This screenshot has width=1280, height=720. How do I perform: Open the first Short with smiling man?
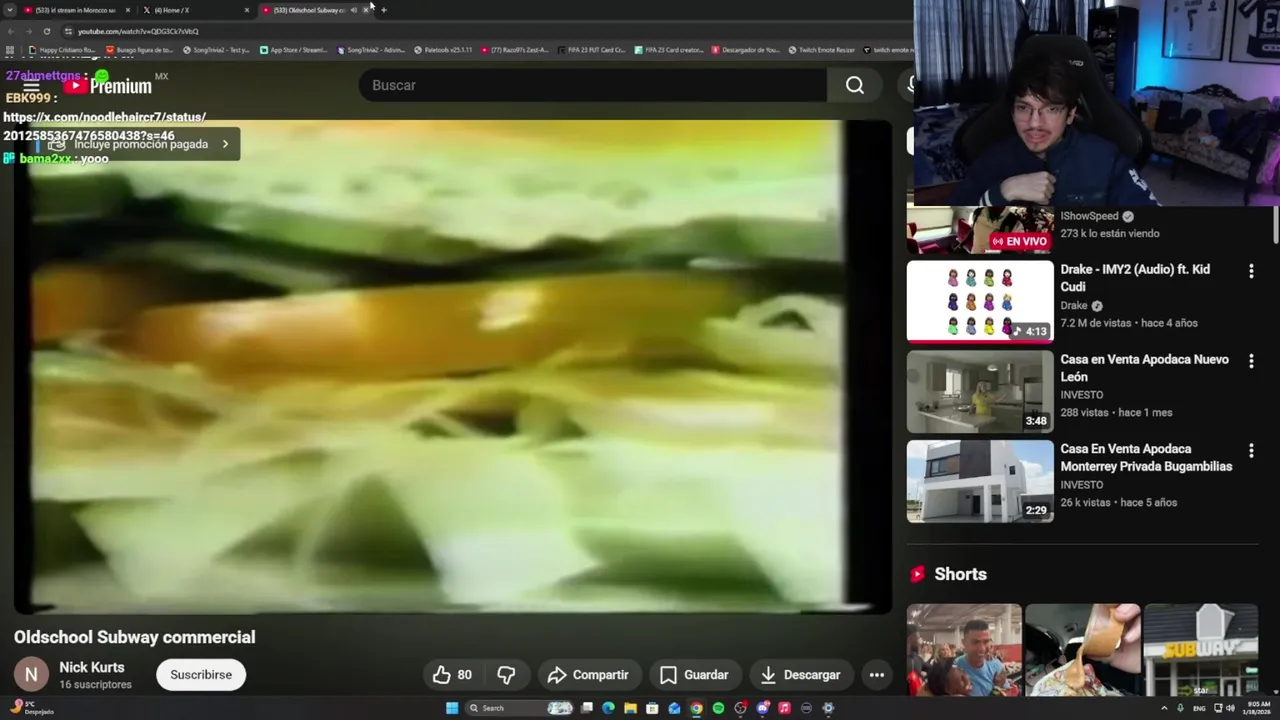pos(964,650)
